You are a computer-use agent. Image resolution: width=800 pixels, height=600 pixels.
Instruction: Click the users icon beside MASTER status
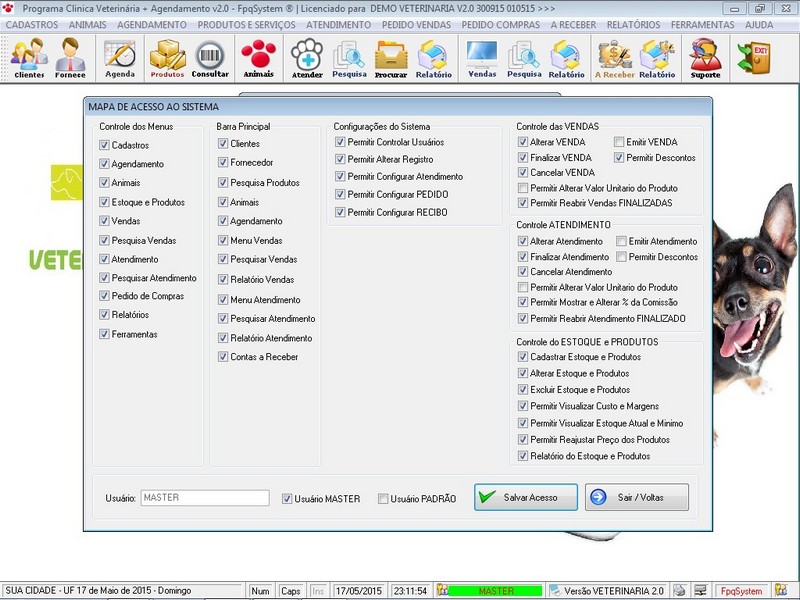pyautogui.click(x=442, y=590)
